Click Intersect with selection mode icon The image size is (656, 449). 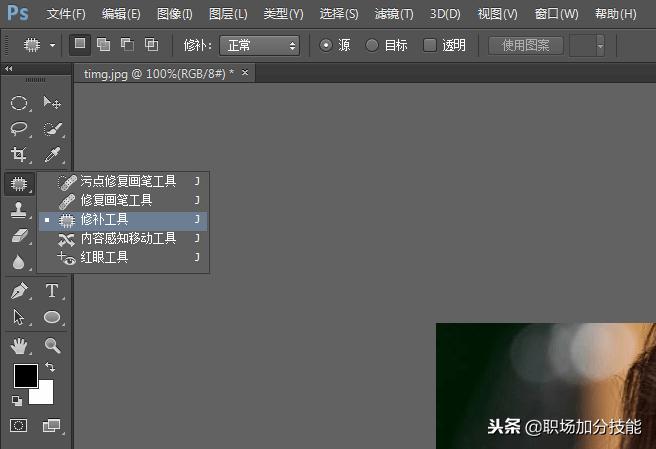tap(151, 44)
